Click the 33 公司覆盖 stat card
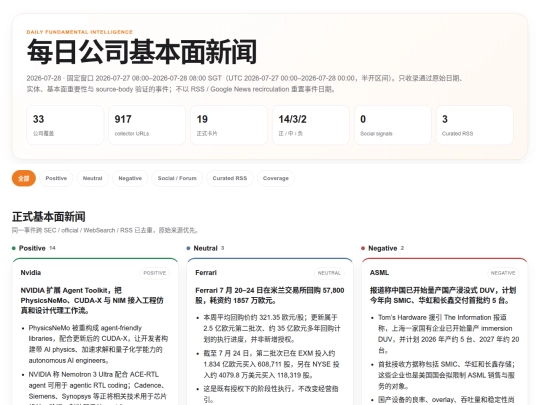 tap(65, 125)
